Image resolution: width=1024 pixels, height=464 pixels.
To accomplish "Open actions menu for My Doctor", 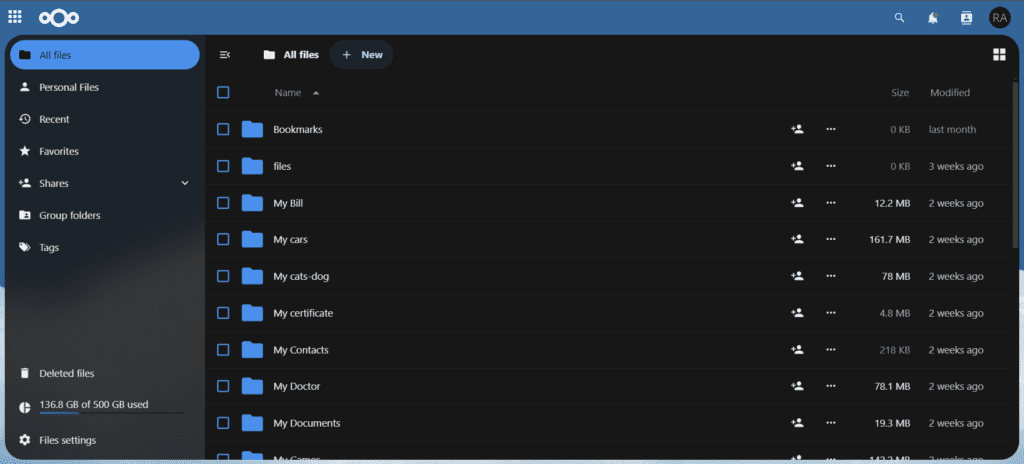I will [831, 386].
